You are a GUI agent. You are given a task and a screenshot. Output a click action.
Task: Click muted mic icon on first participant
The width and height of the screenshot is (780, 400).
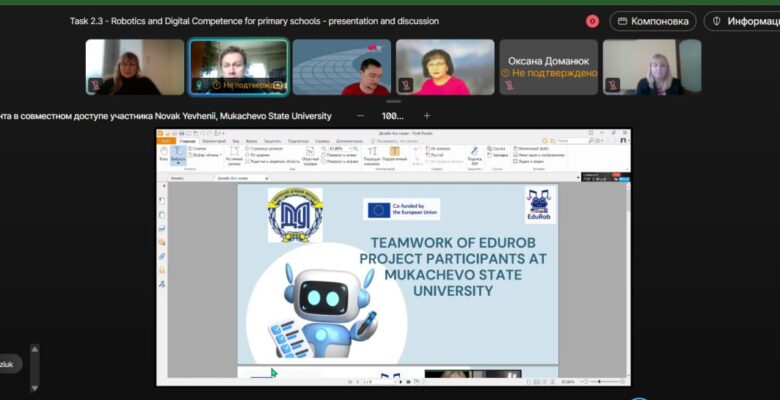pos(97,85)
